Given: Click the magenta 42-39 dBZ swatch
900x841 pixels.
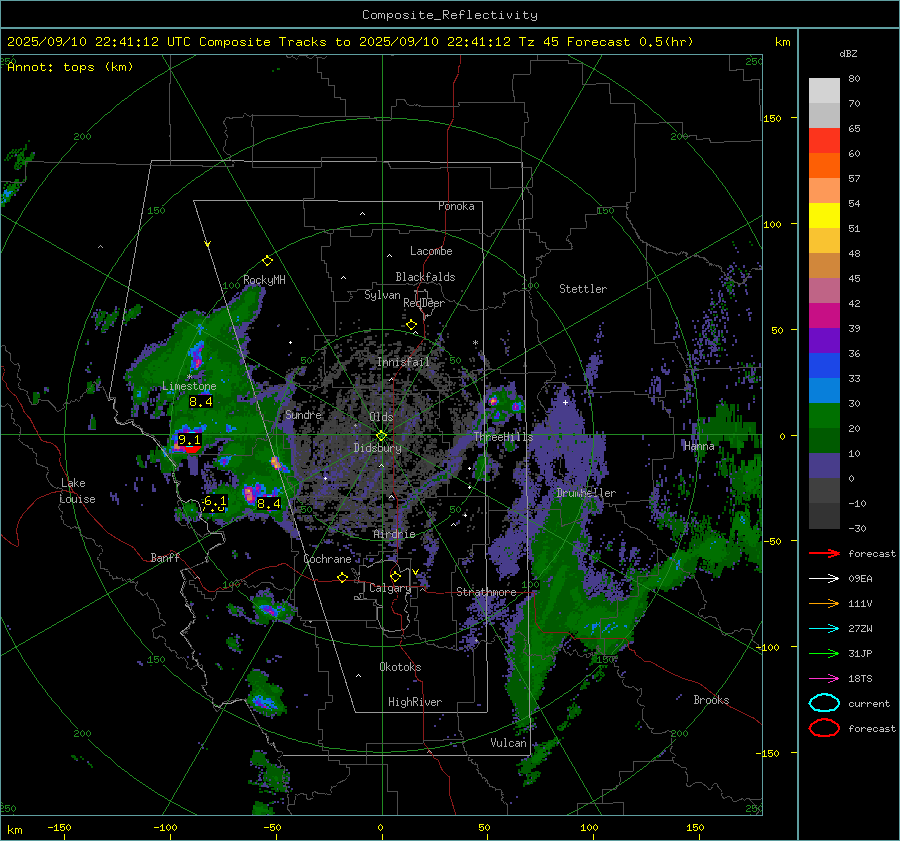Looking at the screenshot, I should click(x=824, y=315).
